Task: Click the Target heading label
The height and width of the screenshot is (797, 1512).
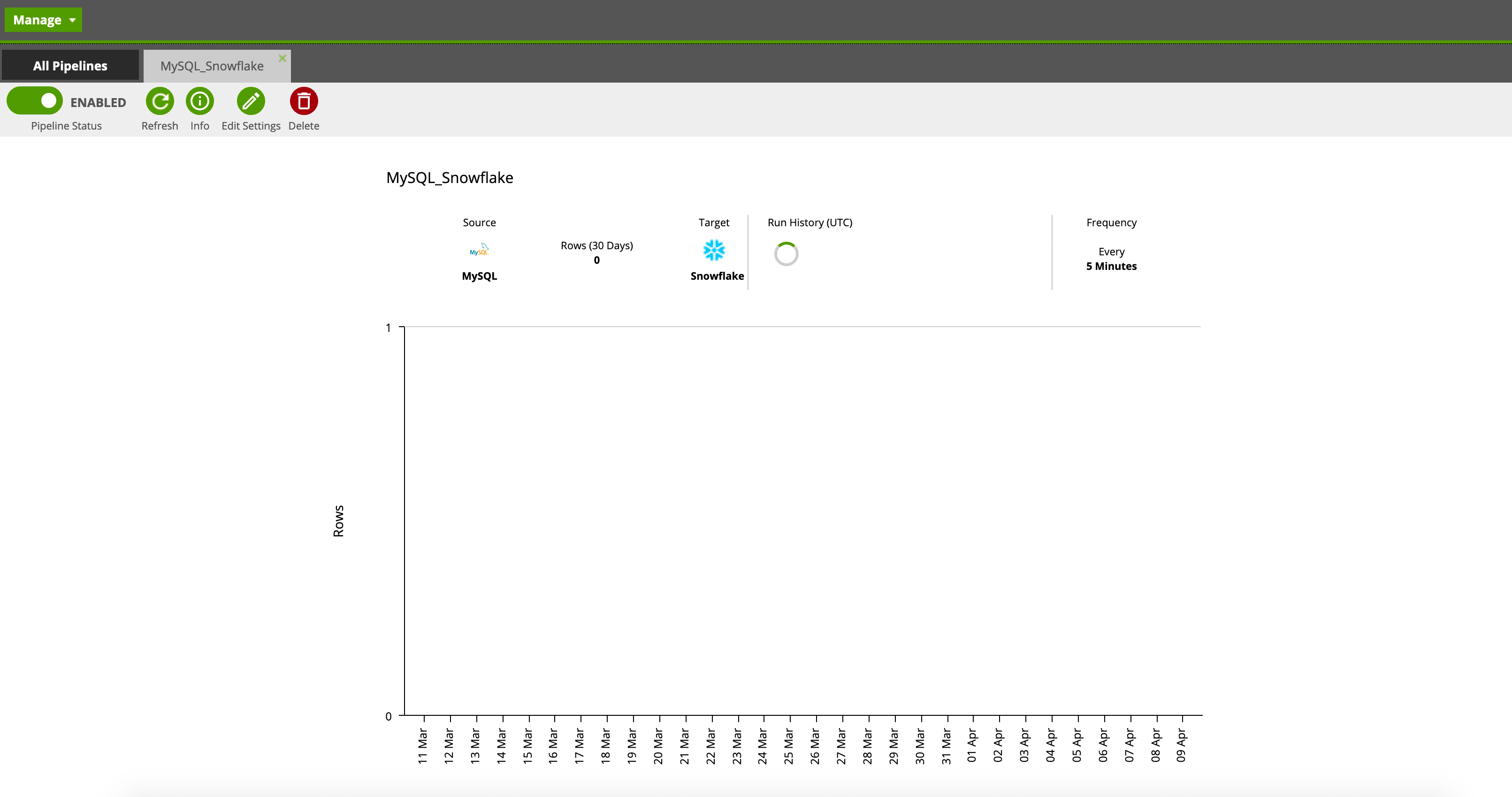Action: [x=714, y=222]
